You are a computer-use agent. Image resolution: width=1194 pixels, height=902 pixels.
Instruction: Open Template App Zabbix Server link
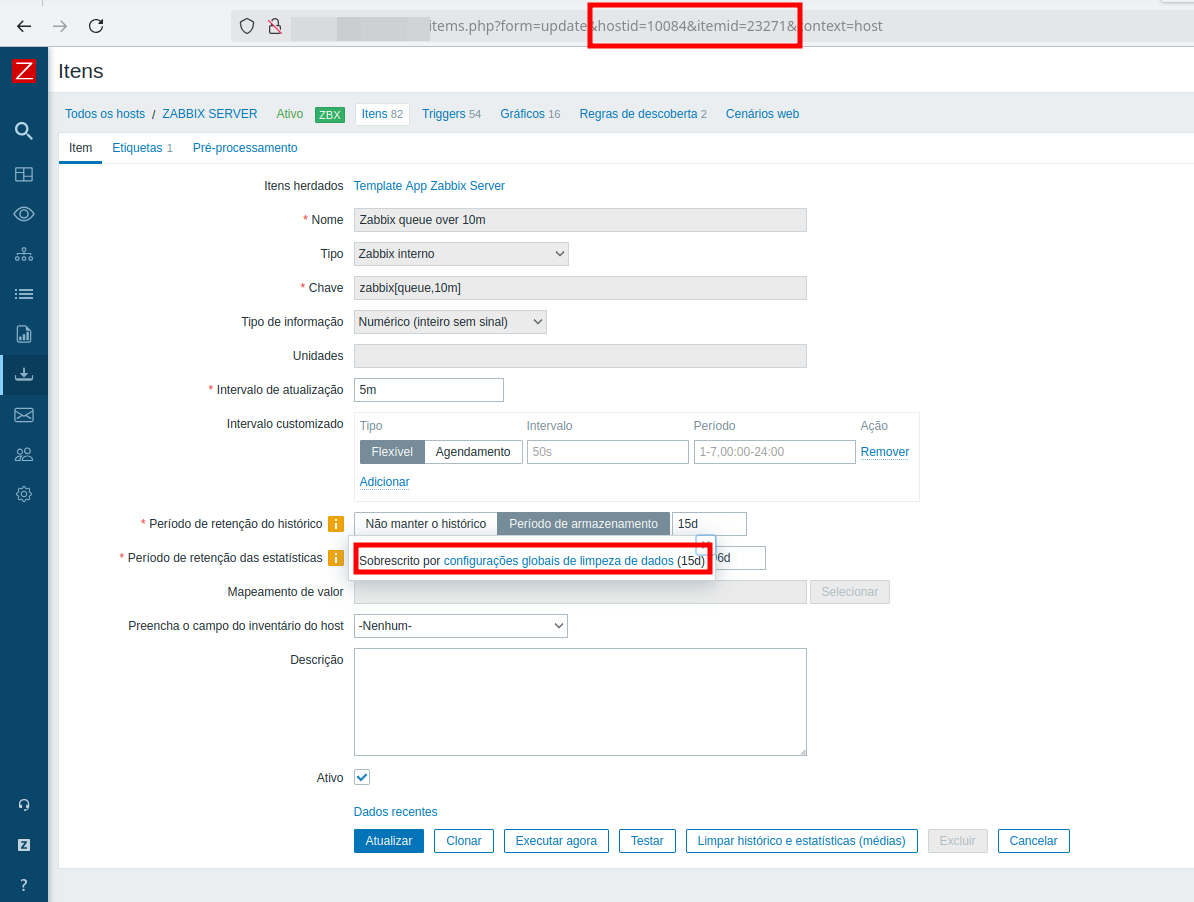(429, 186)
